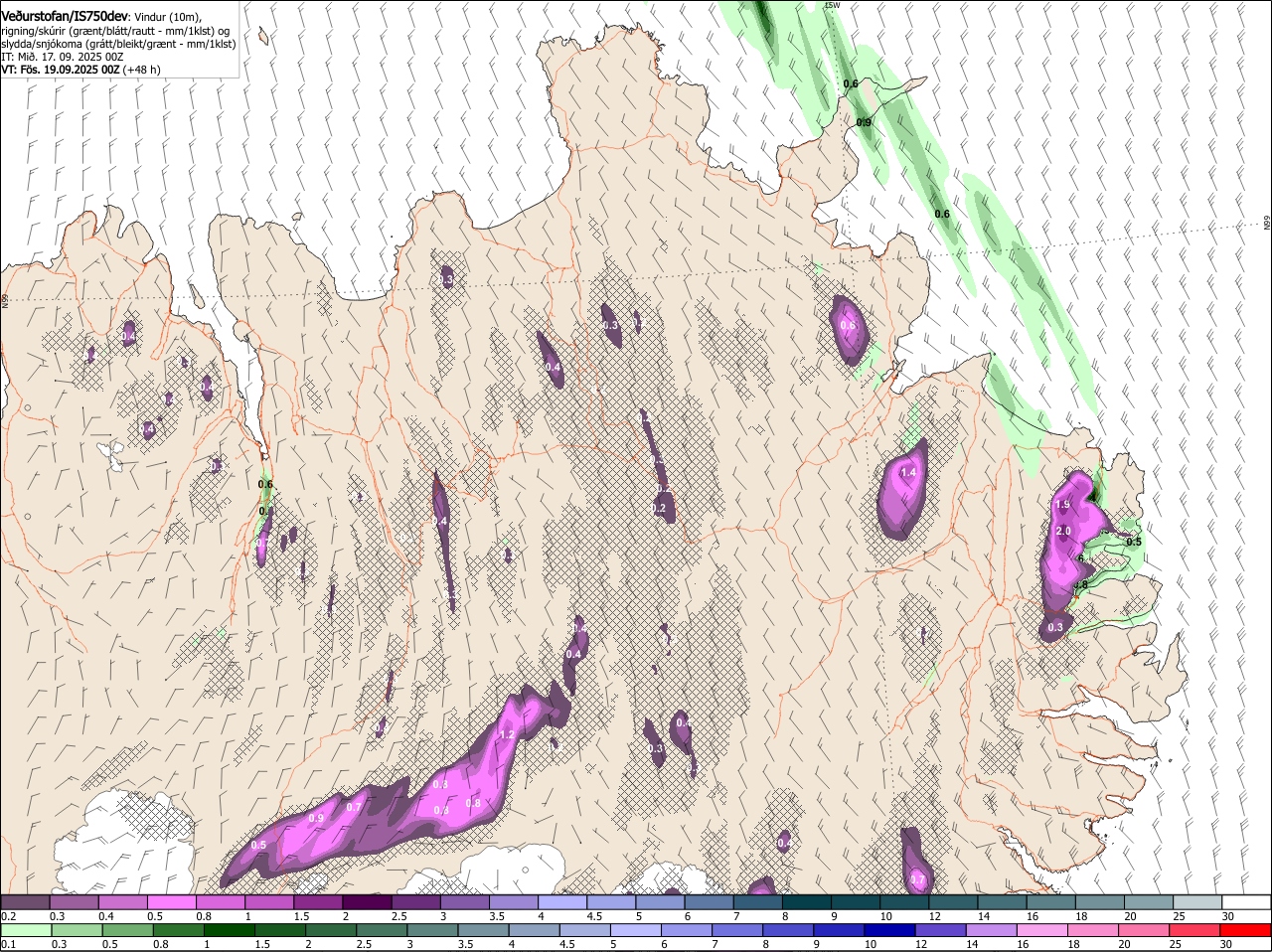Pick the bright pink 0.5 snow legend swatch

click(x=171, y=902)
